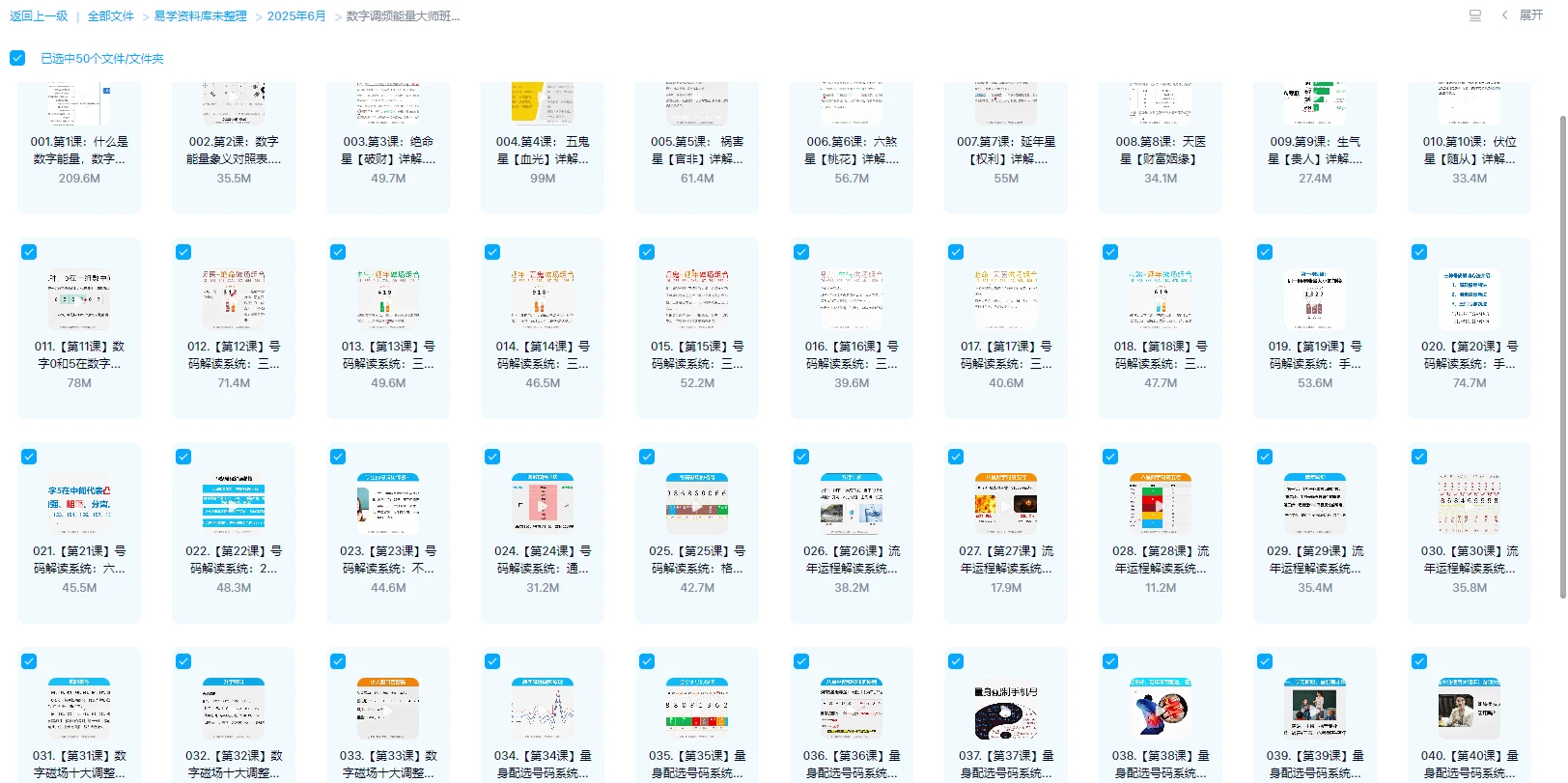Viewport: 1568px width, 783px height.
Task: Open 易学资料库未整理 breadcrumb folder
Action: [x=201, y=16]
